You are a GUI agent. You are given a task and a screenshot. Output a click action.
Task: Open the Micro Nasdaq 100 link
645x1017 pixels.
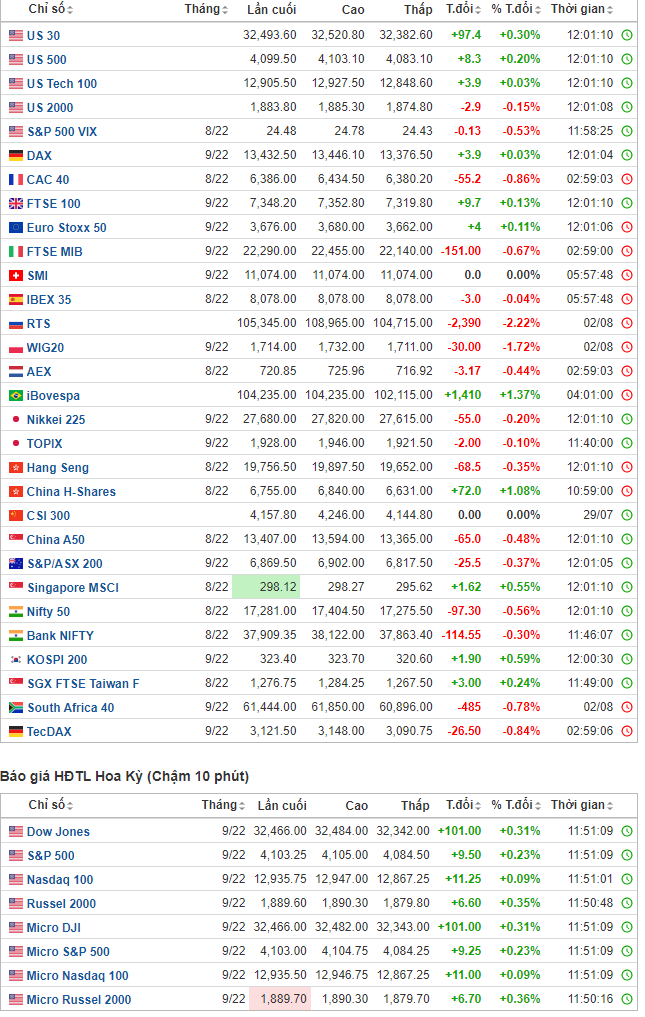coord(77,975)
